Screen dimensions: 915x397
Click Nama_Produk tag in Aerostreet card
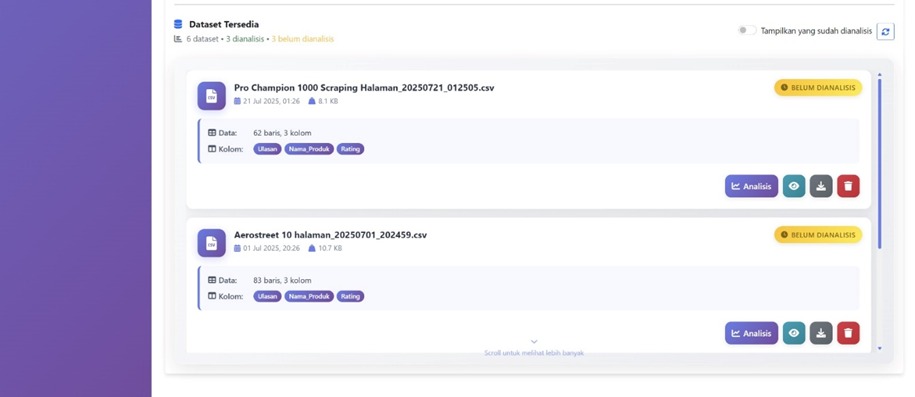pyautogui.click(x=309, y=296)
